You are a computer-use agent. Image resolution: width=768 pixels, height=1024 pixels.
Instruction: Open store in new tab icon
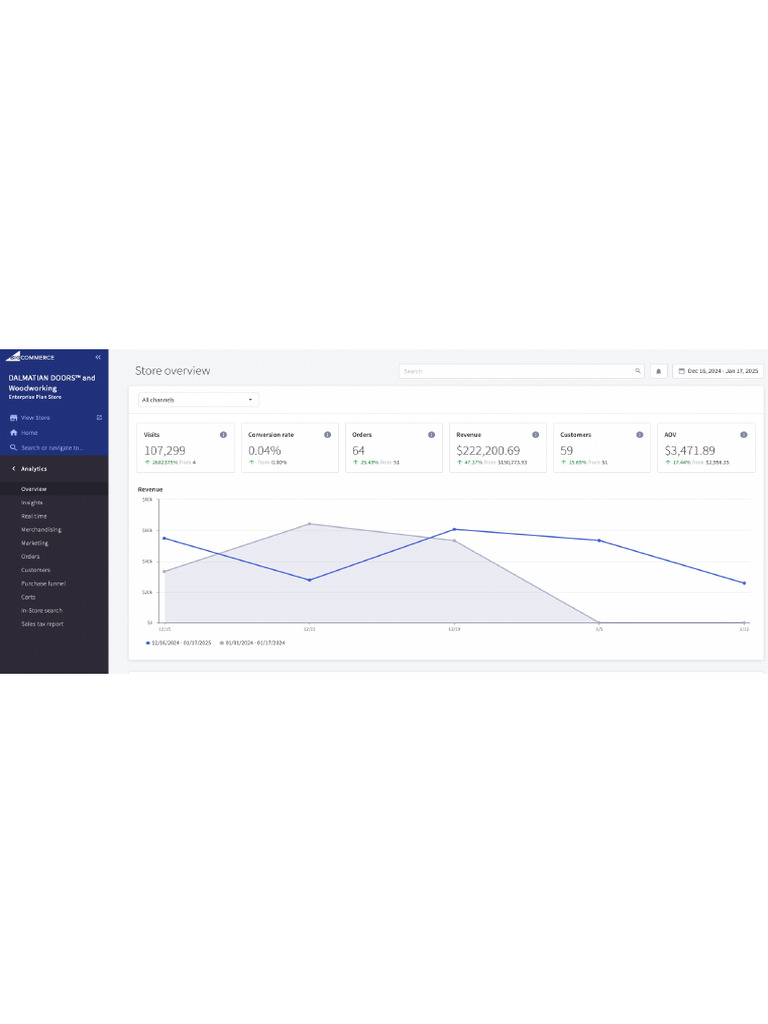99,418
